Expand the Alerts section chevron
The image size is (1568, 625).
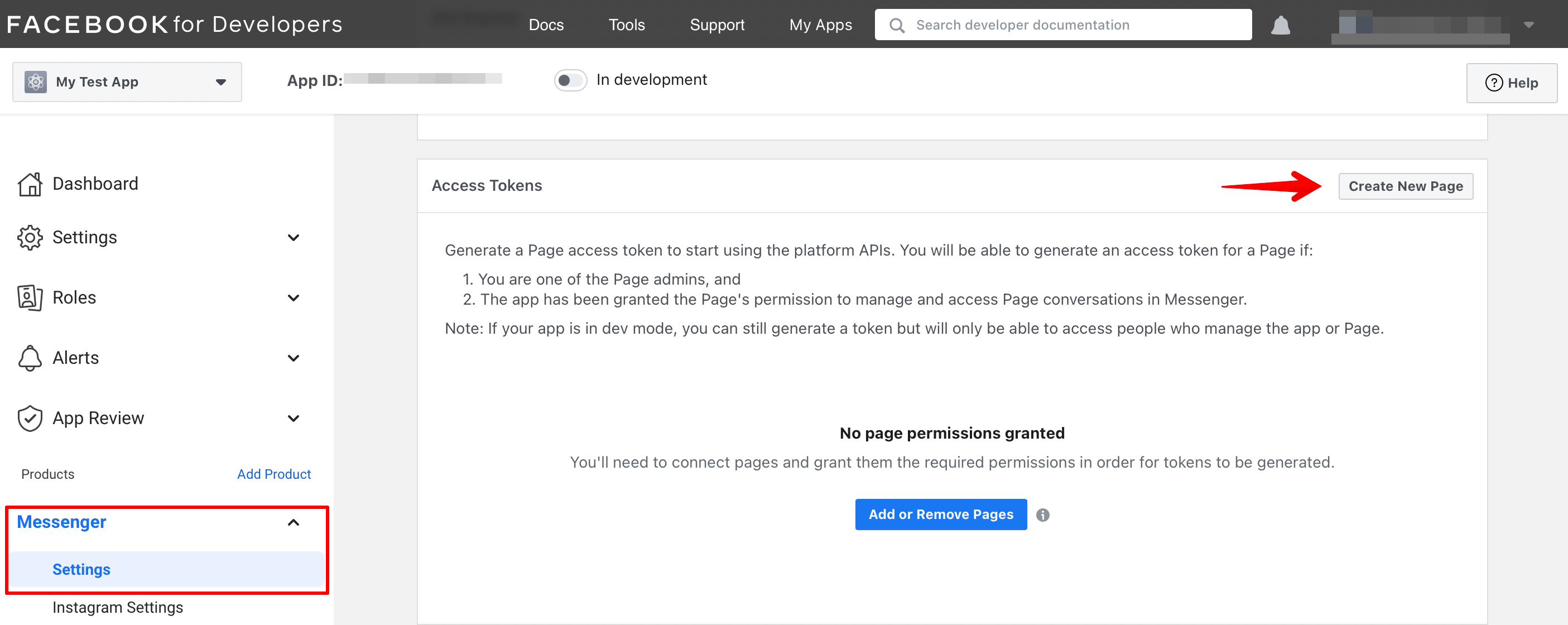tap(294, 358)
